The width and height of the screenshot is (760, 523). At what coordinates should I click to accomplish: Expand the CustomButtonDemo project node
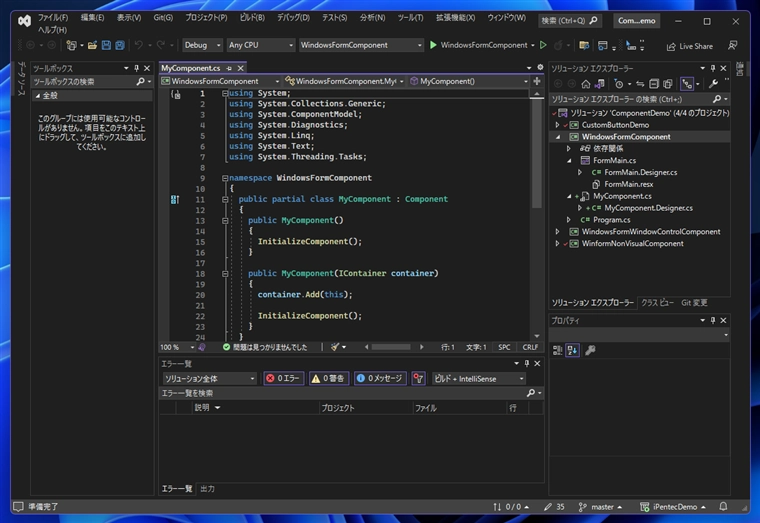(557, 125)
